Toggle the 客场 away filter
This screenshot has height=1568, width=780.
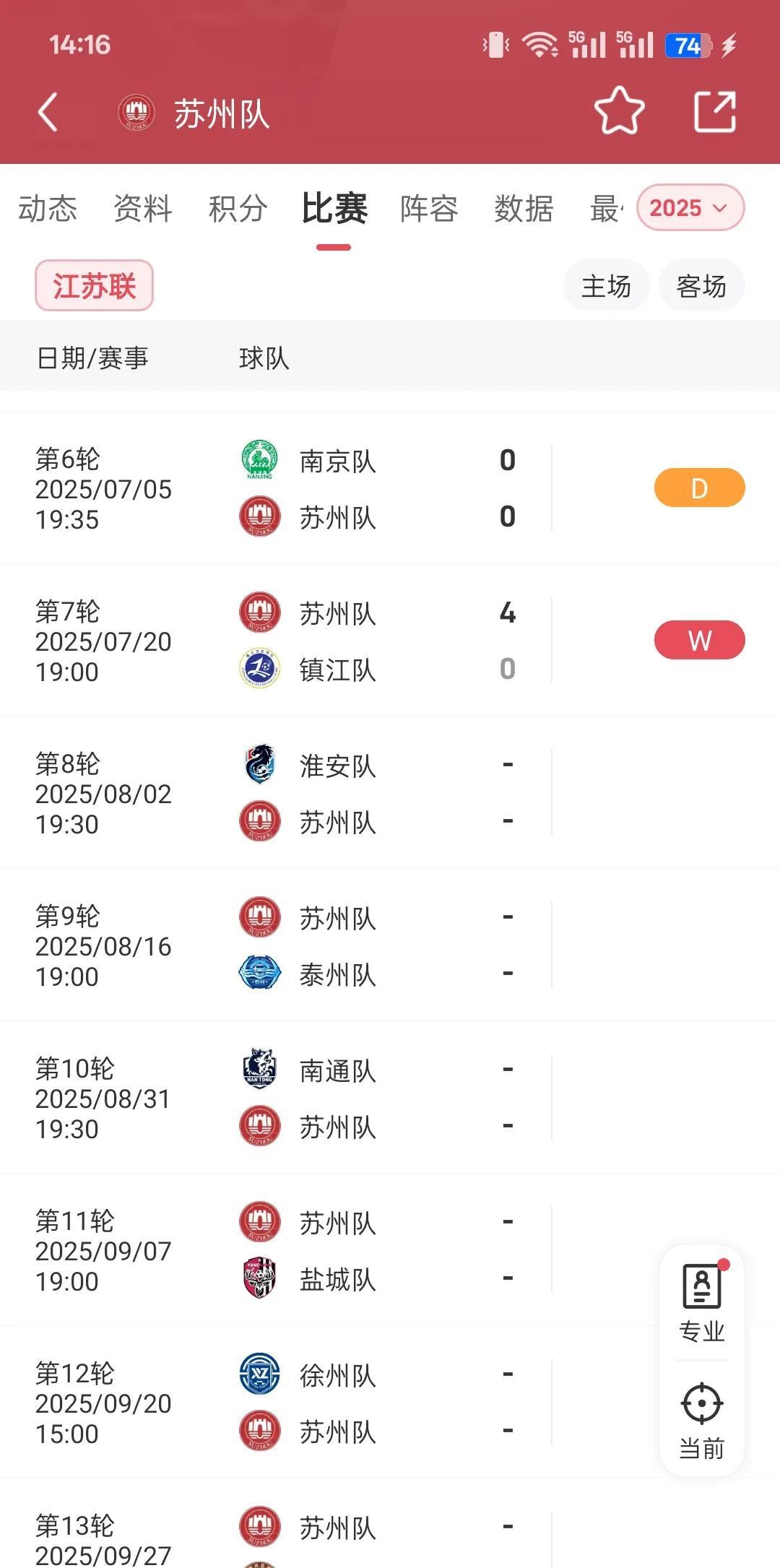click(701, 286)
